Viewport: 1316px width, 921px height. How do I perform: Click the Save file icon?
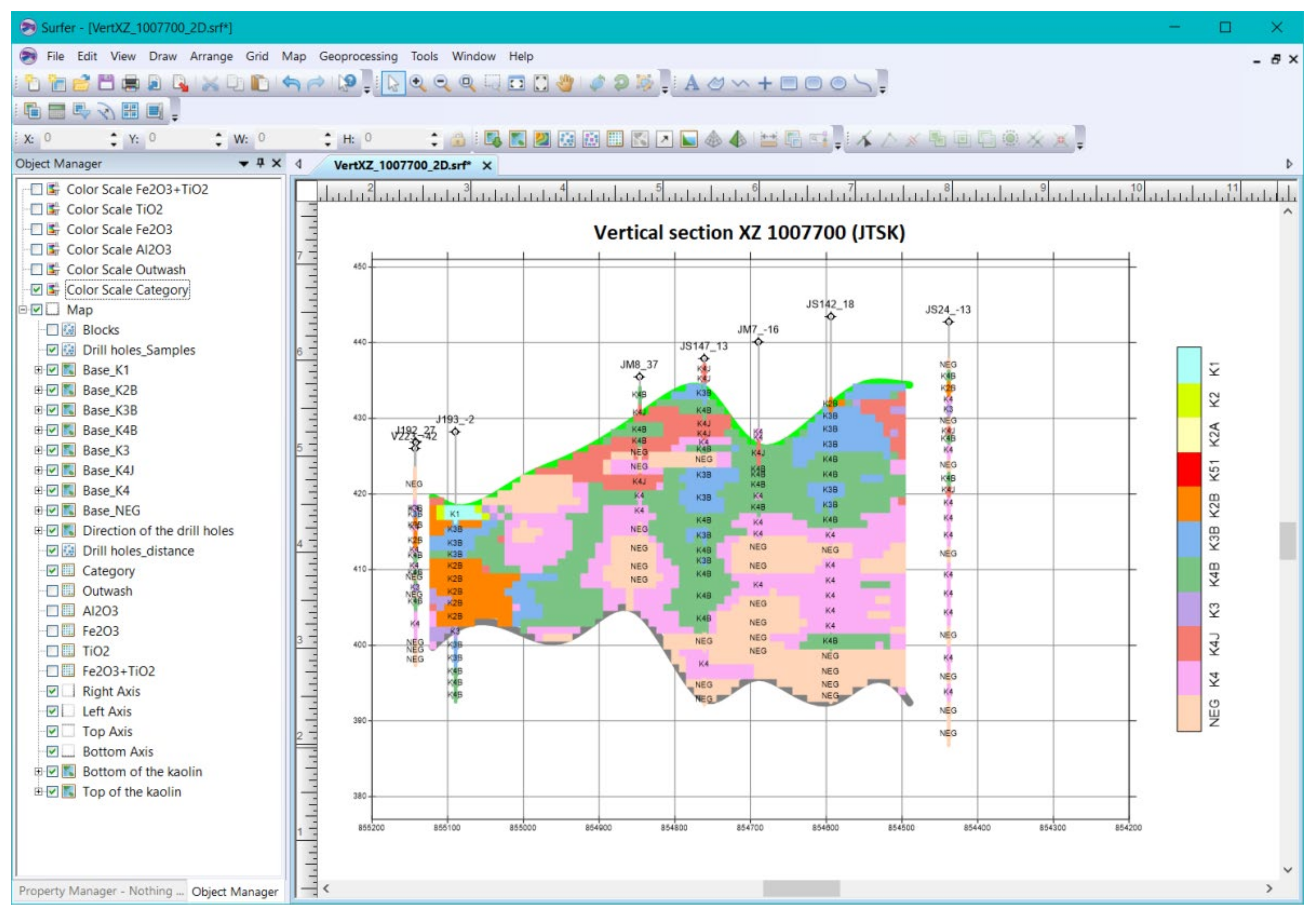pyautogui.click(x=106, y=84)
